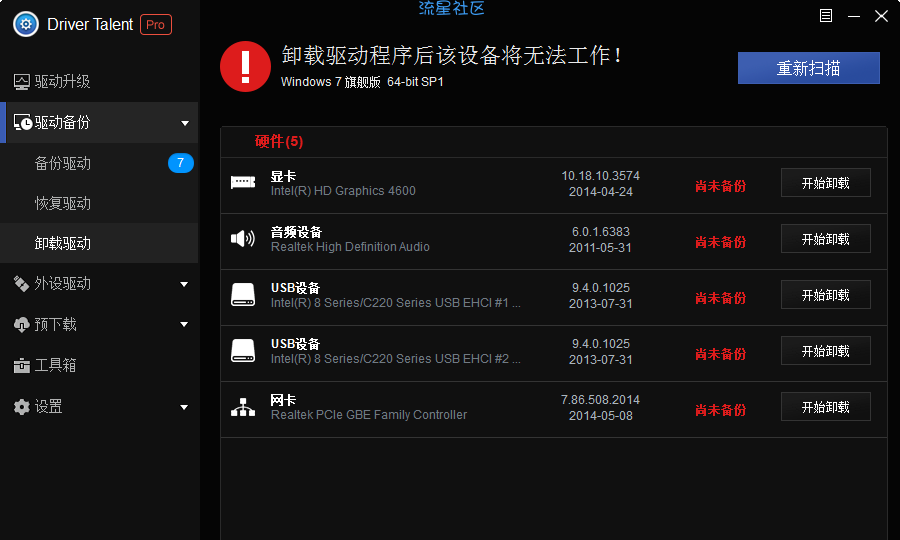Click the red exclamation warning icon
This screenshot has width=900, height=540.
[x=245, y=66]
